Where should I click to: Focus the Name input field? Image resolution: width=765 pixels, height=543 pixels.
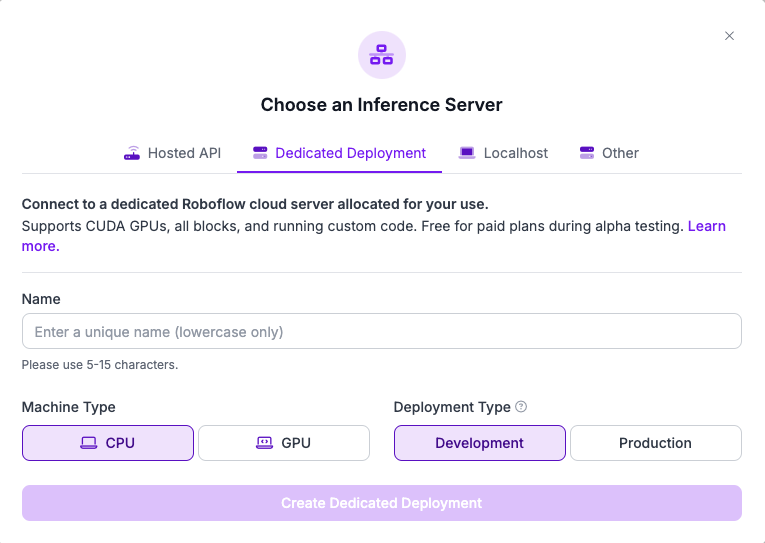[x=382, y=331]
